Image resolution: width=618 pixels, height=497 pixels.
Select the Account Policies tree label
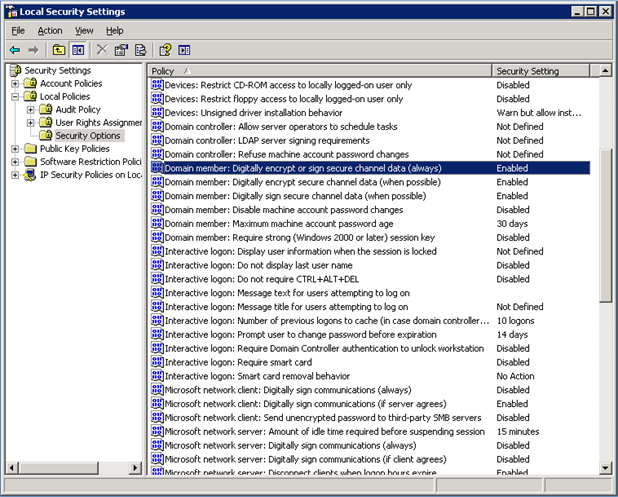71,84
